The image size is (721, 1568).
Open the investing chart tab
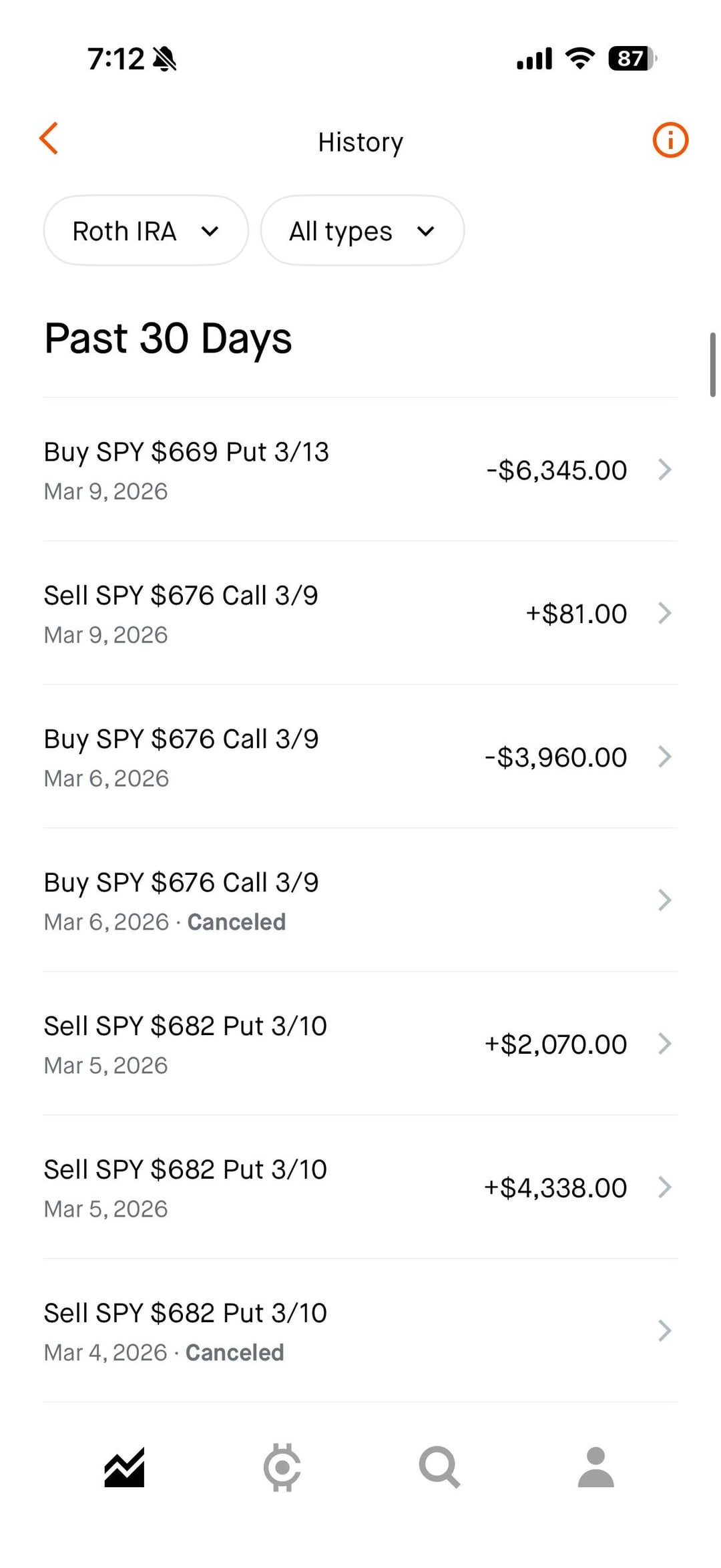coord(124,1467)
